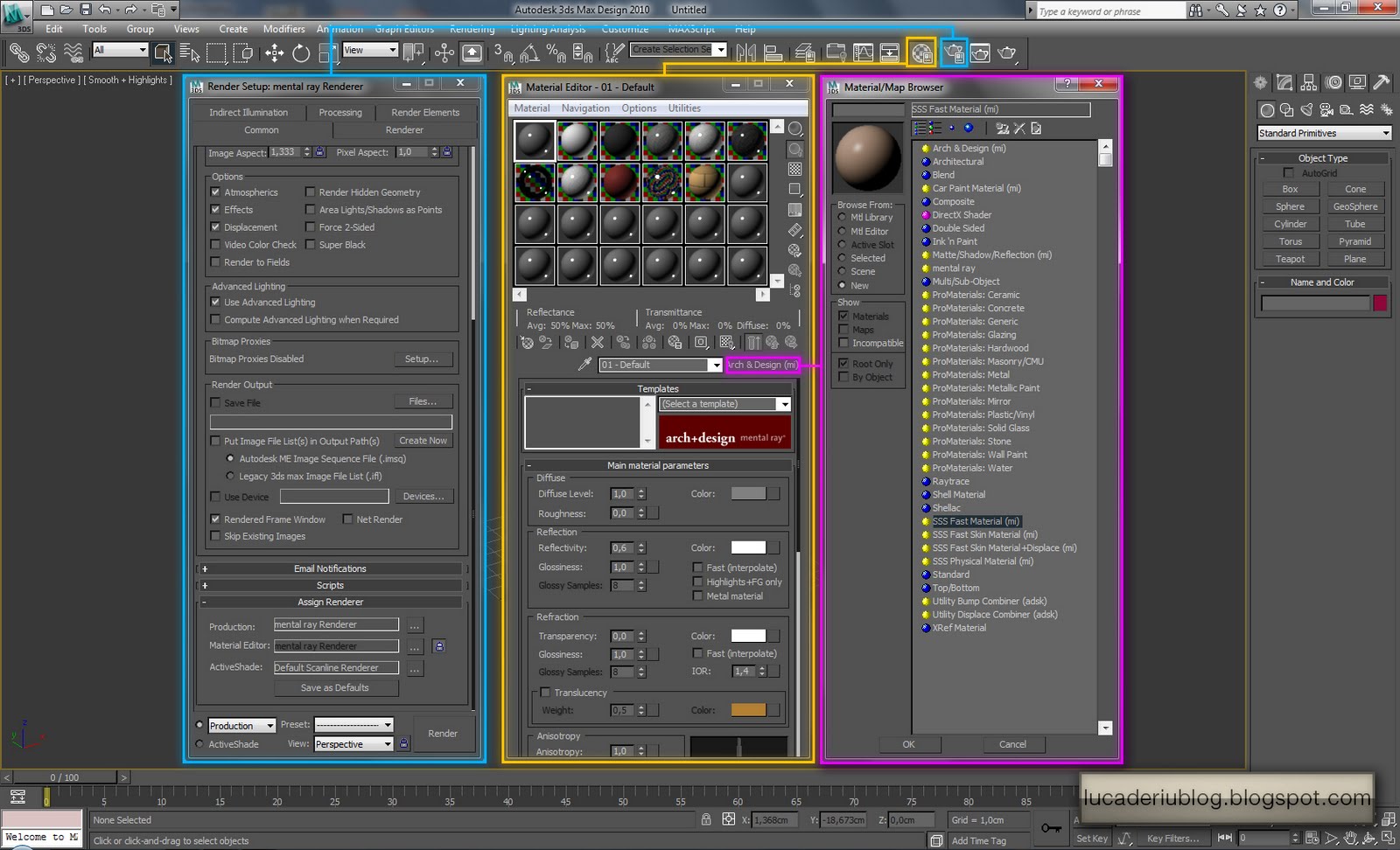Image resolution: width=1400 pixels, height=850 pixels.
Task: Open the Select a template dropdown
Action: (x=725, y=404)
